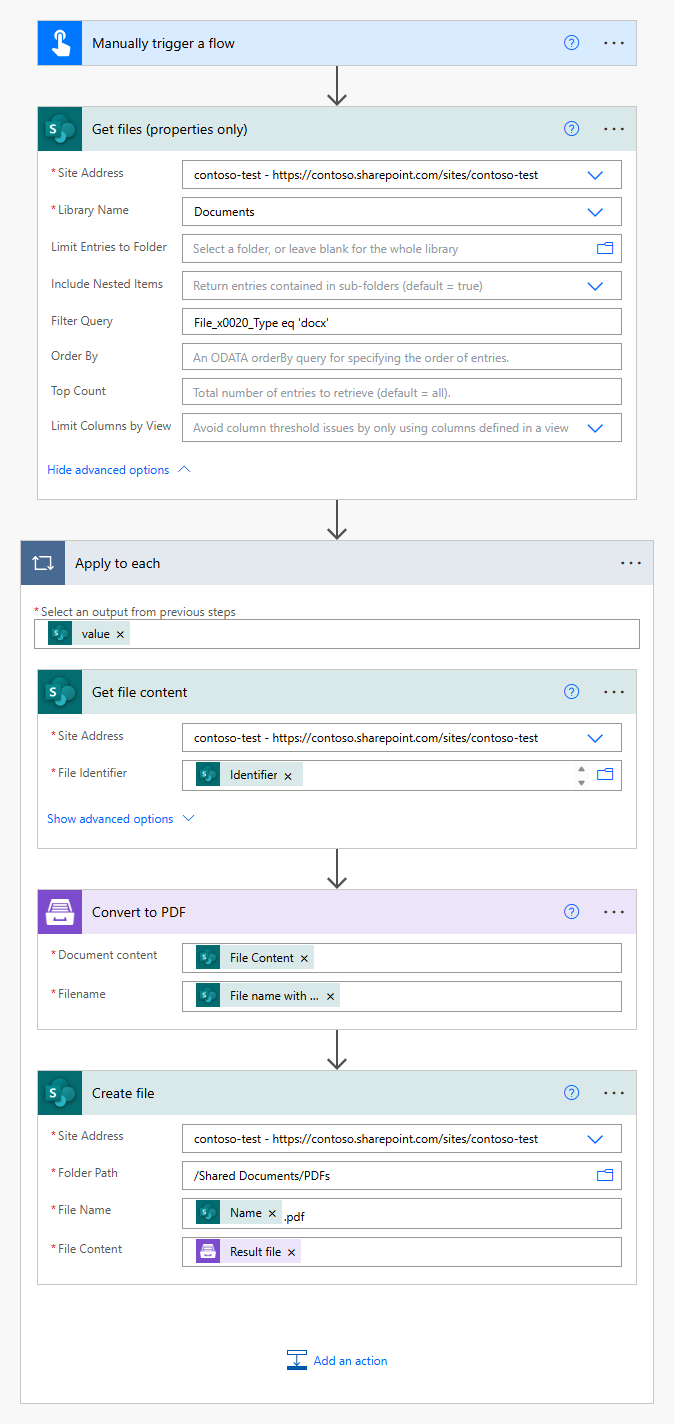Viewport: 674px width, 1424px height.
Task: Open Site Address dropdown in Get files
Action: tap(596, 175)
